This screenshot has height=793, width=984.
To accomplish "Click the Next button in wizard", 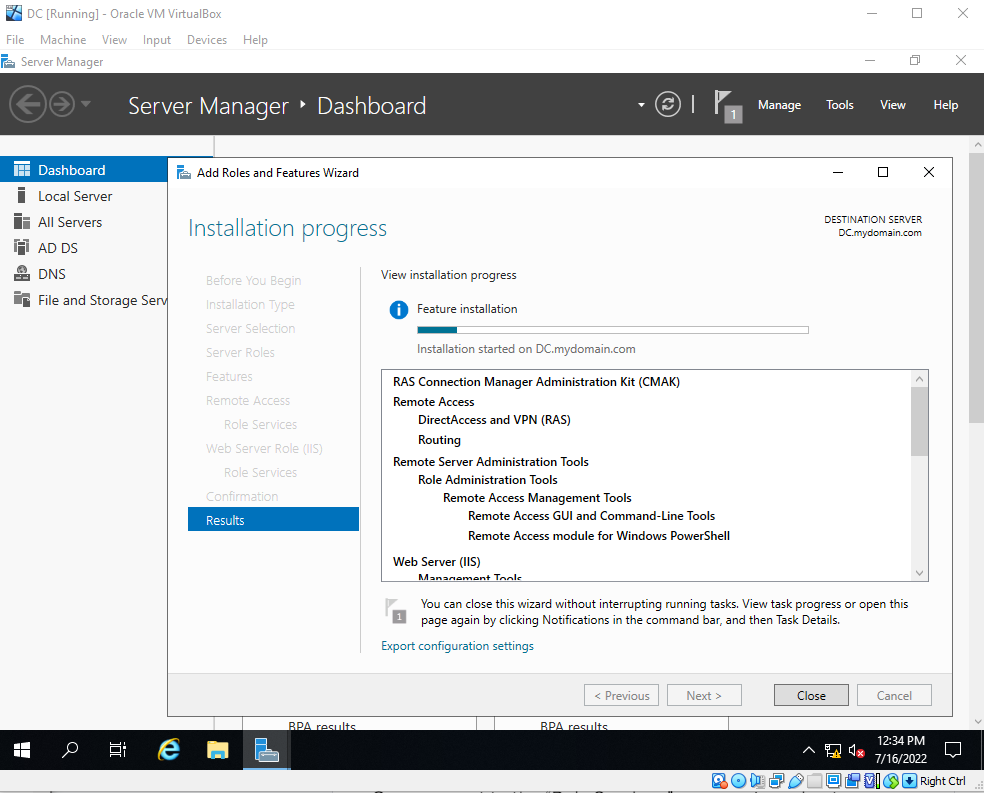I will (x=704, y=695).
